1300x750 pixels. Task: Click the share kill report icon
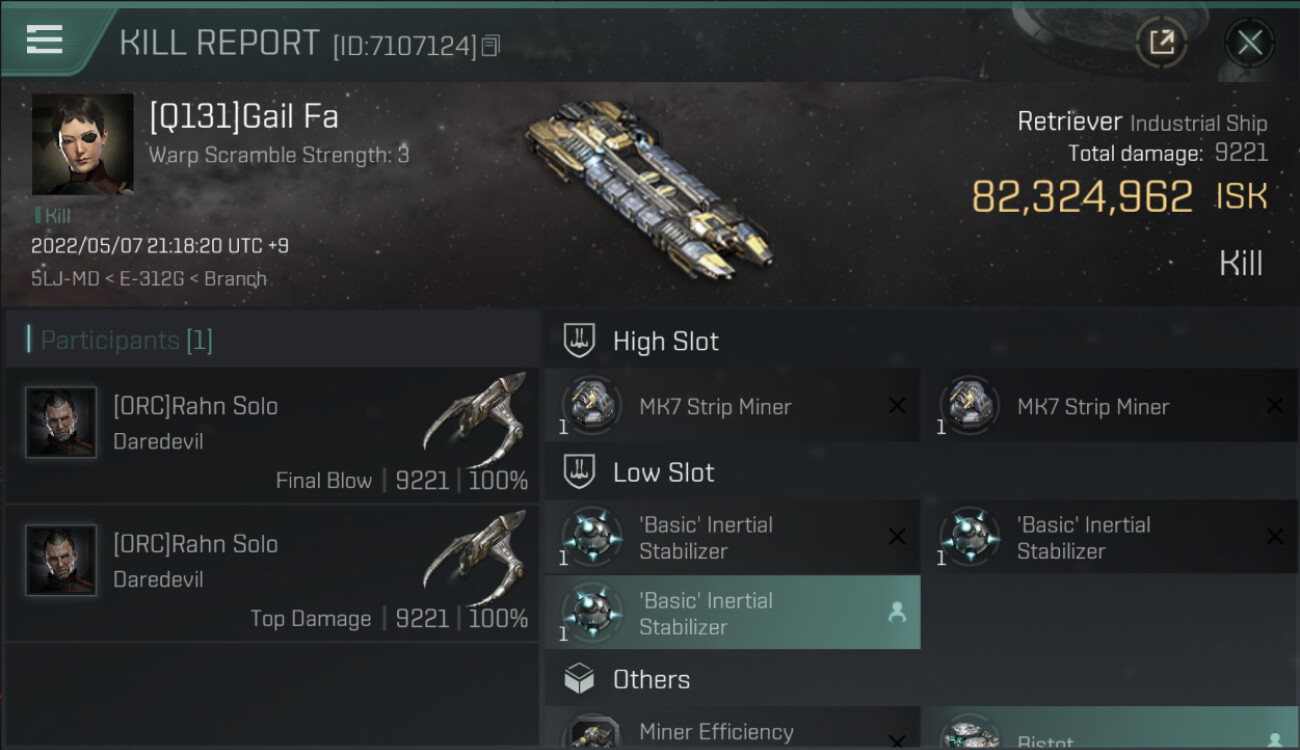(1161, 42)
